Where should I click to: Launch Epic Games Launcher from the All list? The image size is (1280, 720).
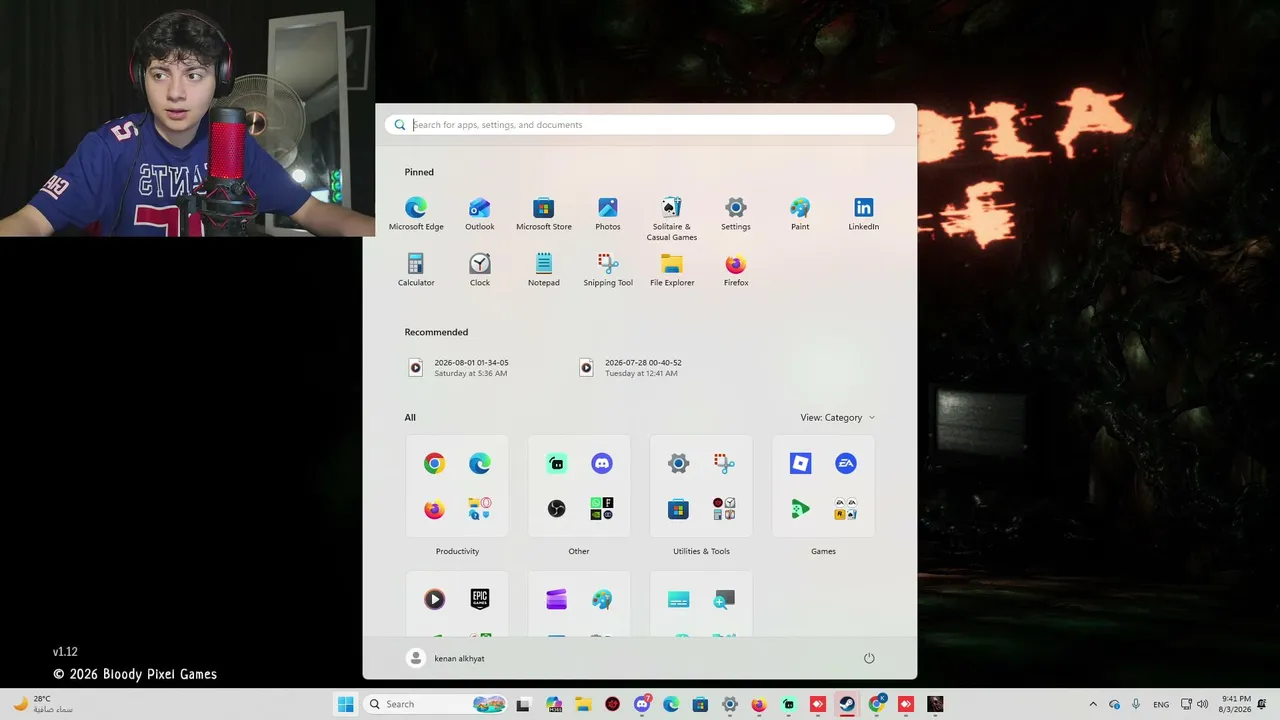(480, 599)
